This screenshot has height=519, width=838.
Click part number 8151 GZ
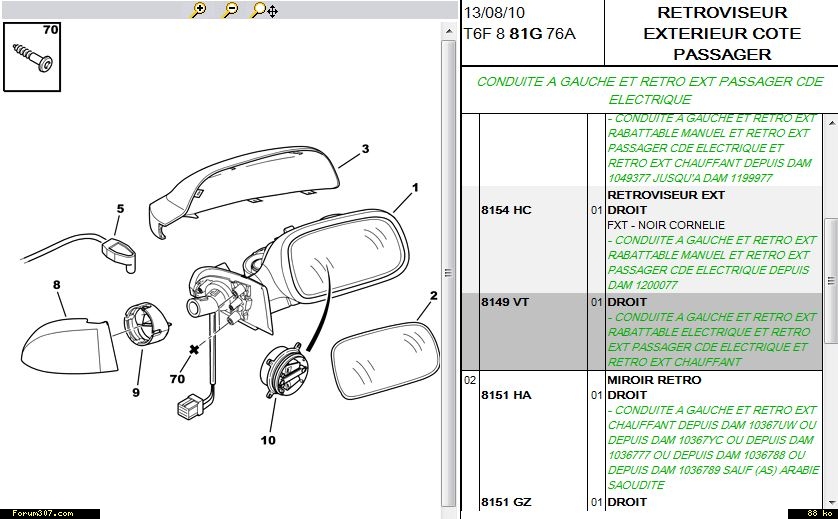pos(506,502)
